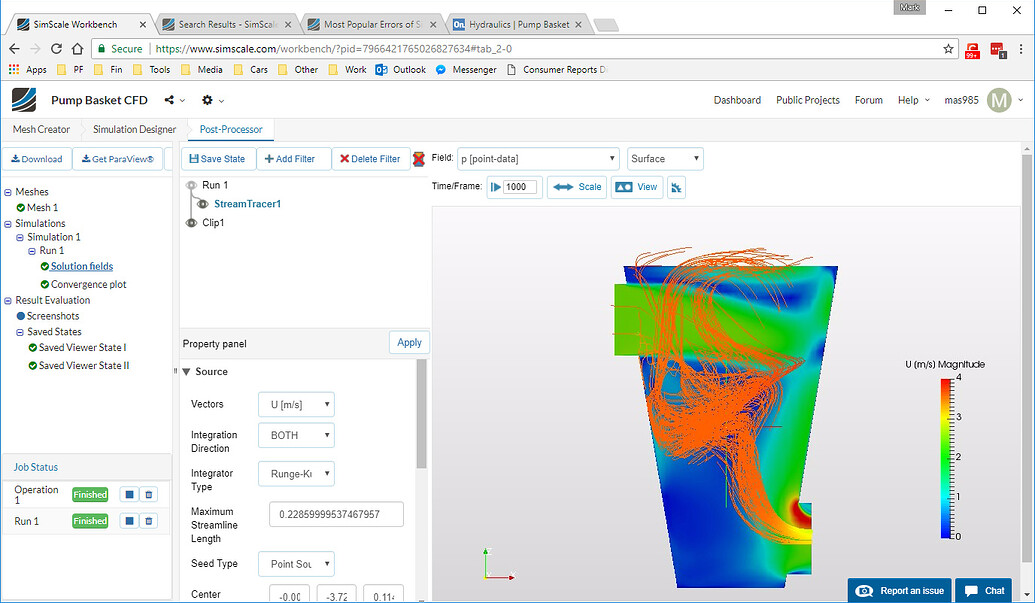Open the Field dropdown showing p [point-data]

click(x=538, y=158)
